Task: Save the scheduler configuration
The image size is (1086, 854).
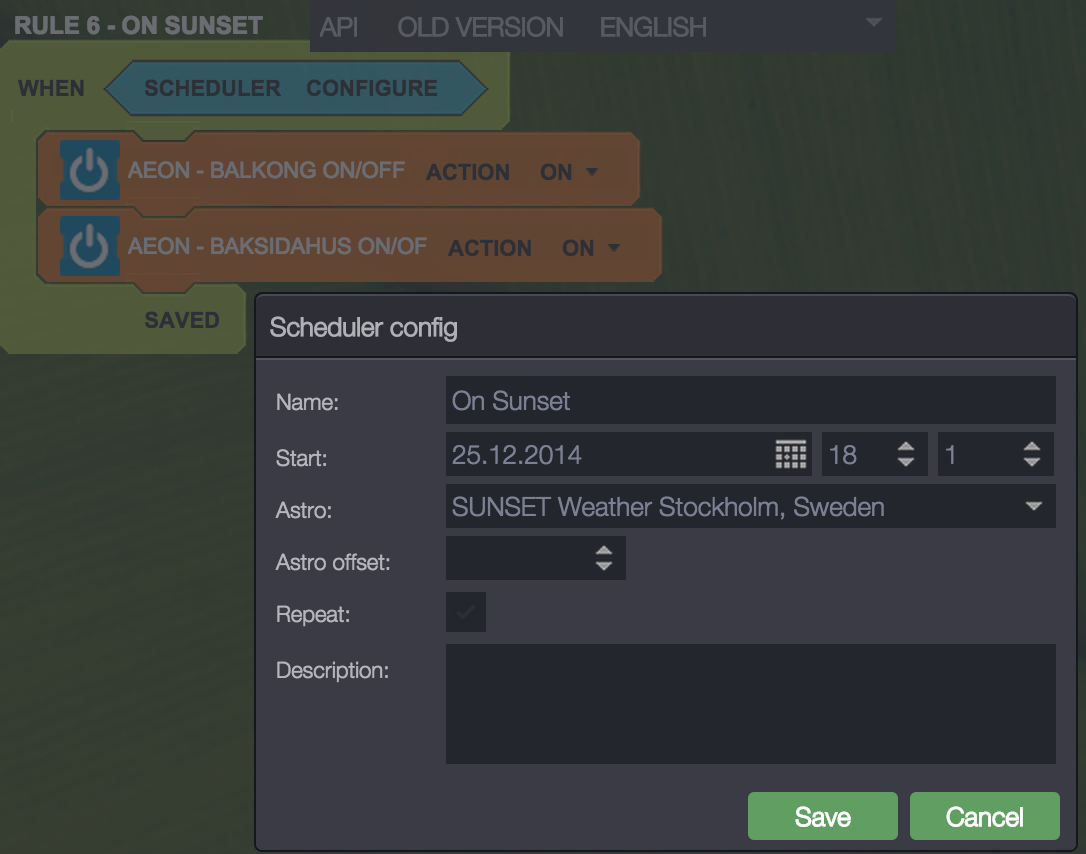Action: pyautogui.click(x=822, y=816)
